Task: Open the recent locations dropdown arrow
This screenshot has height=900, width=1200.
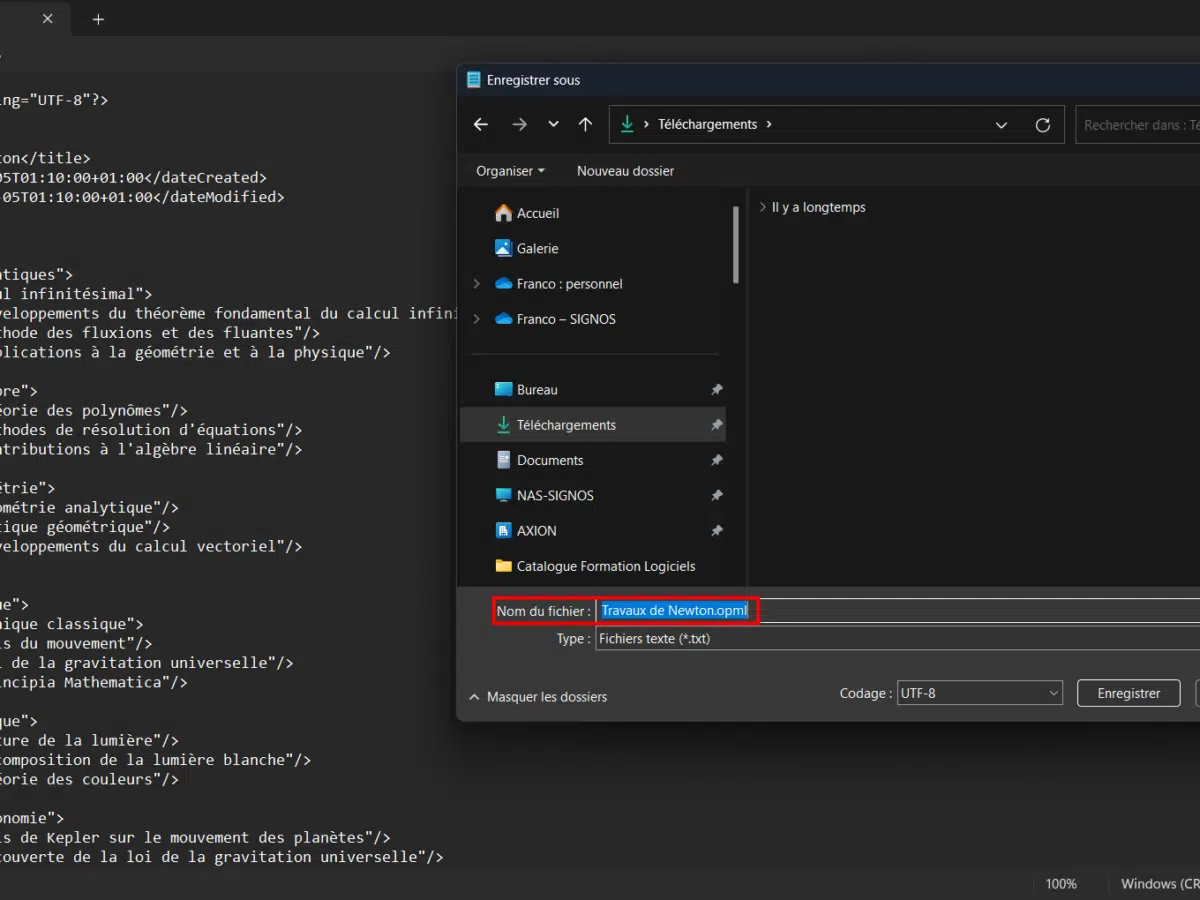Action: click(x=553, y=125)
